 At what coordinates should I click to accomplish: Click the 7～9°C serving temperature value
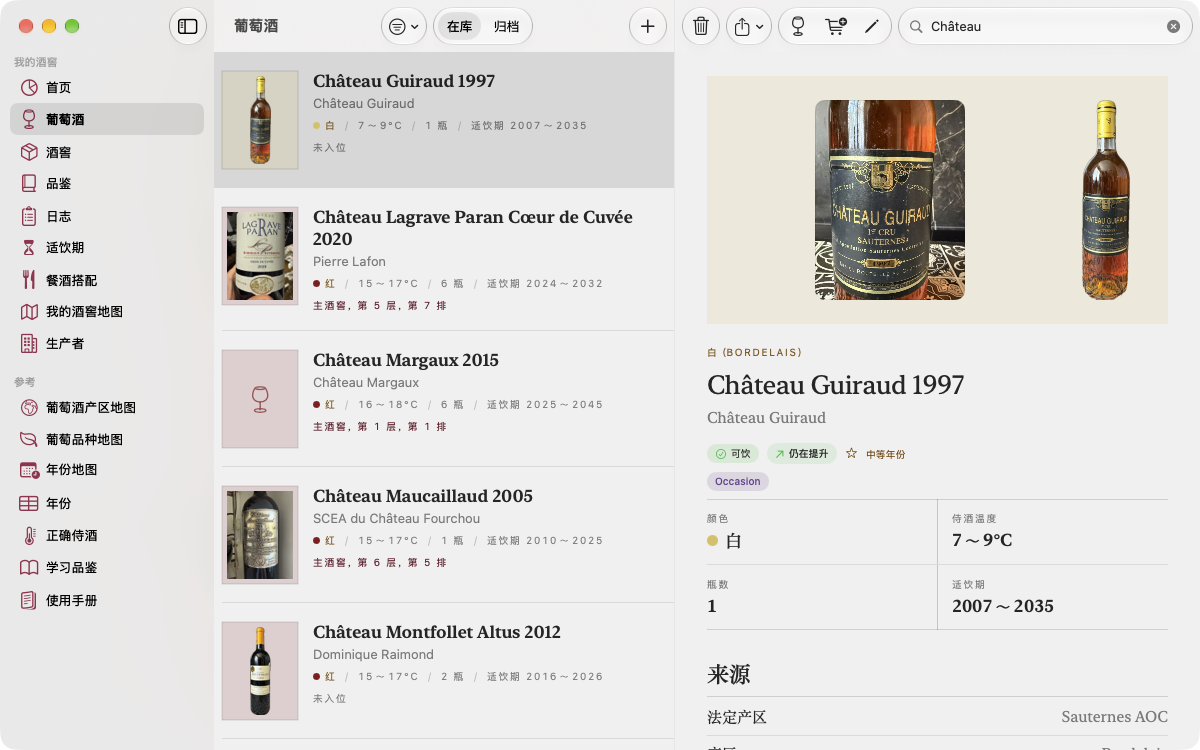tap(982, 541)
